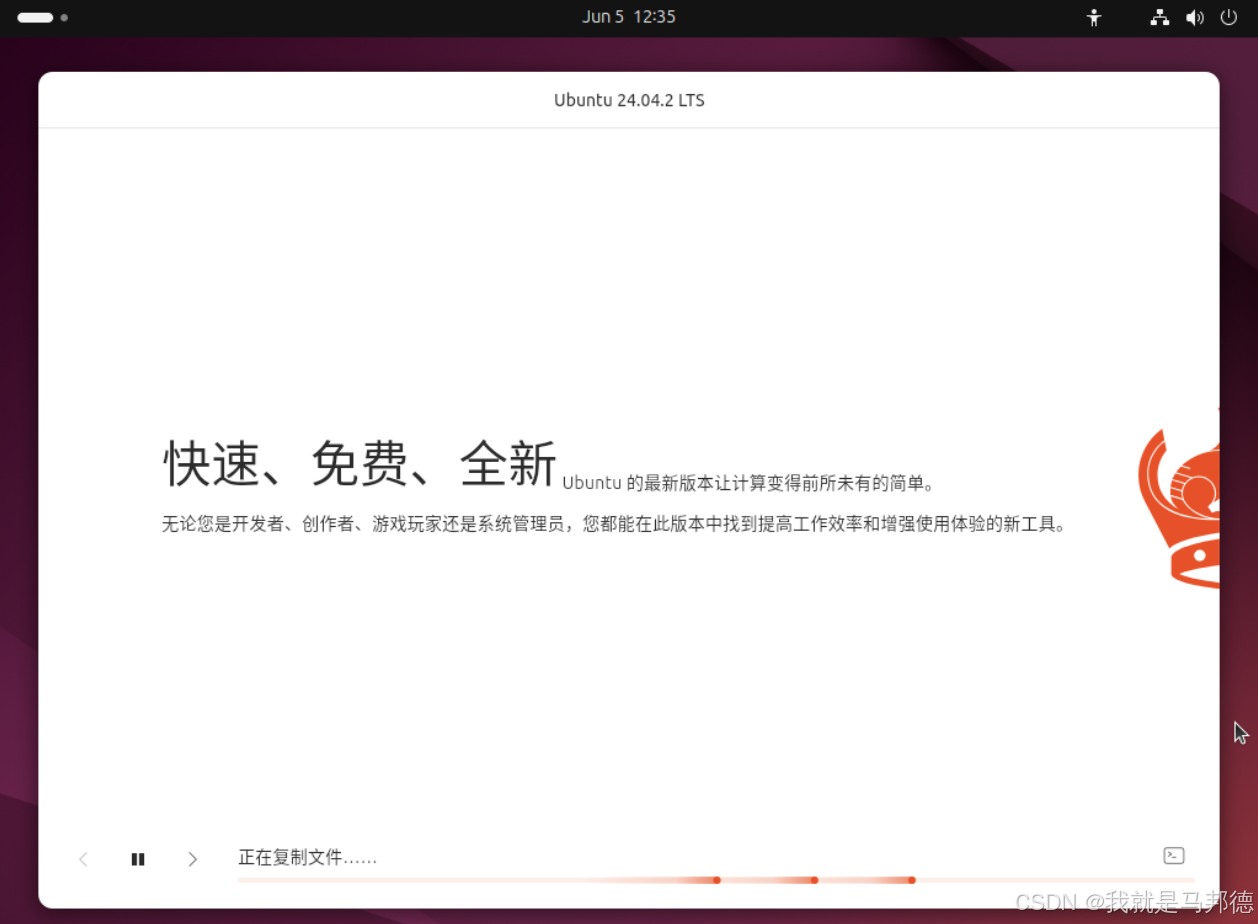Open the wired network status icon
The image size is (1258, 924).
(1160, 17)
